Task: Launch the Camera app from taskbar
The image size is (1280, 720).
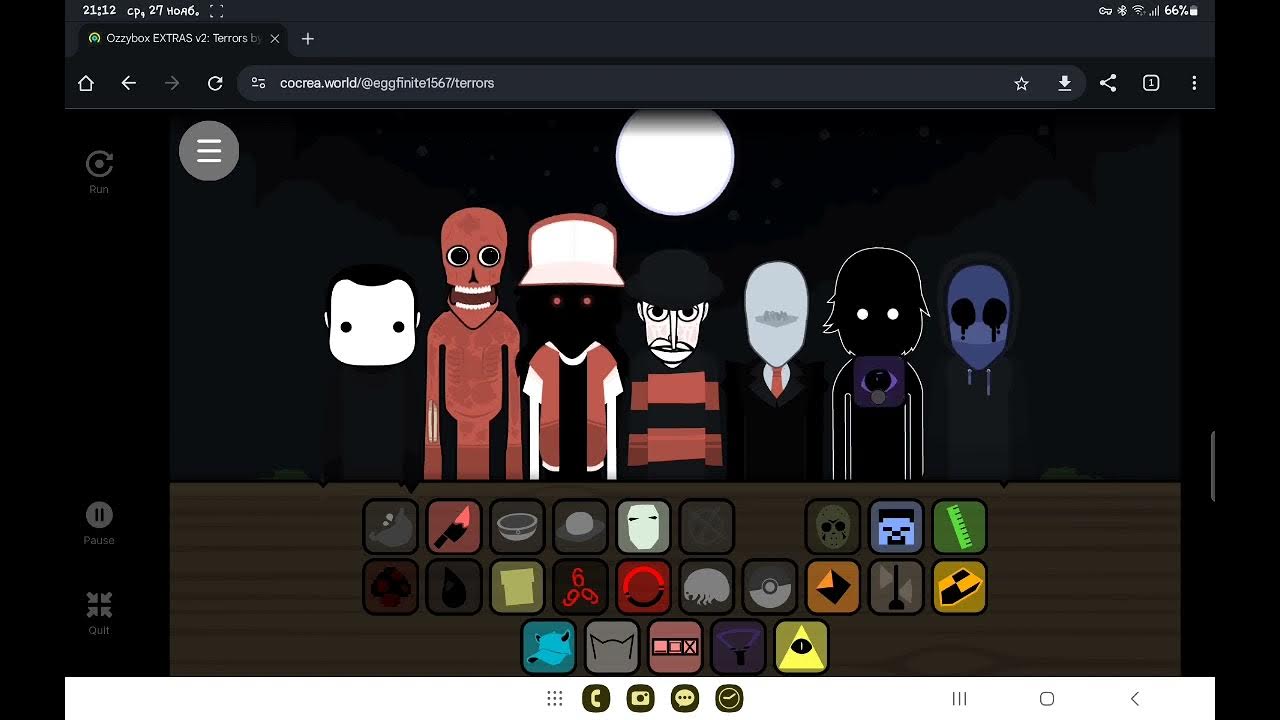Action: point(640,699)
